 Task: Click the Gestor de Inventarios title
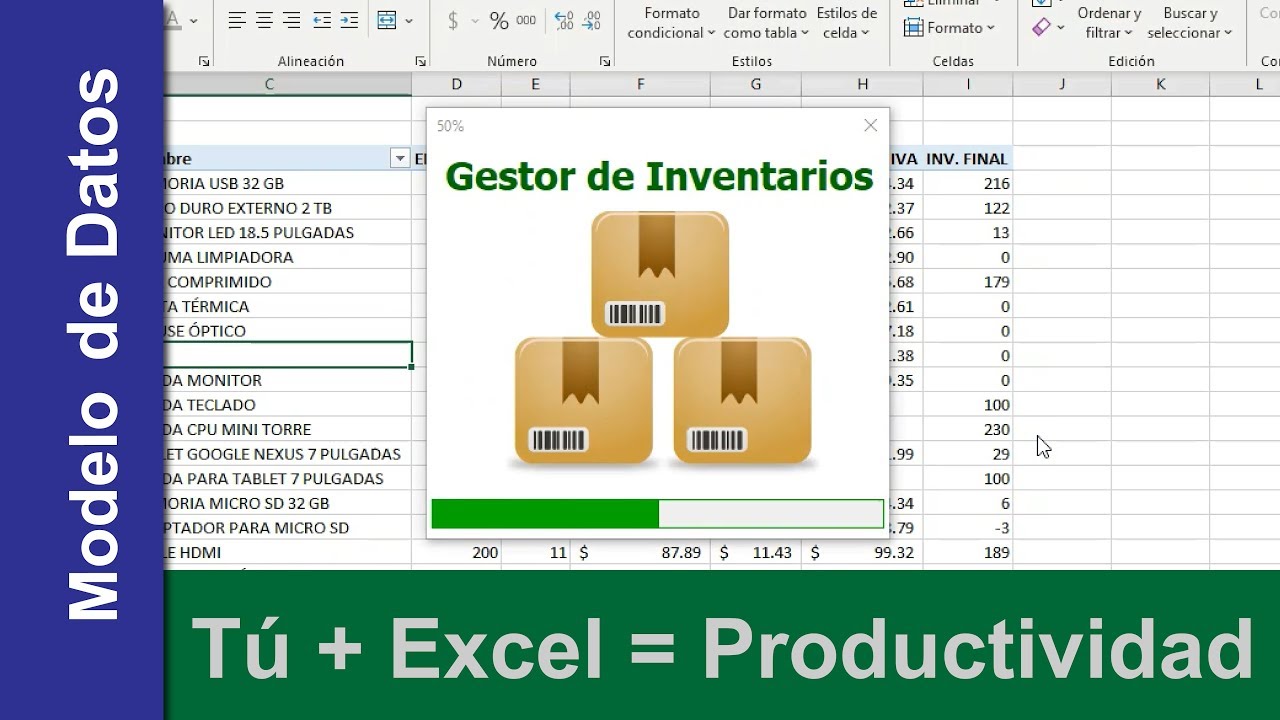tap(659, 176)
